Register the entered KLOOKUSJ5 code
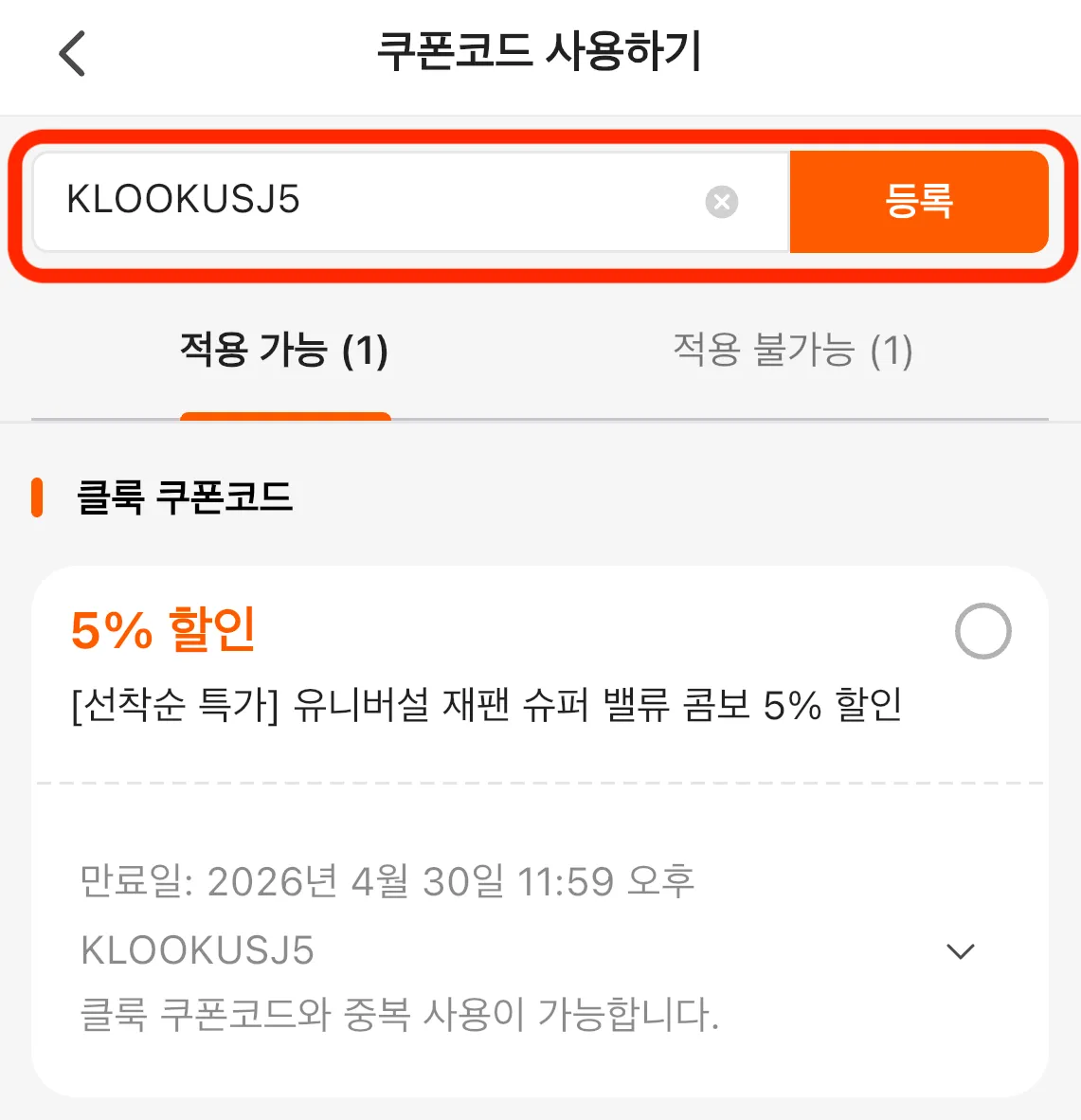1081x1120 pixels. pos(919,201)
